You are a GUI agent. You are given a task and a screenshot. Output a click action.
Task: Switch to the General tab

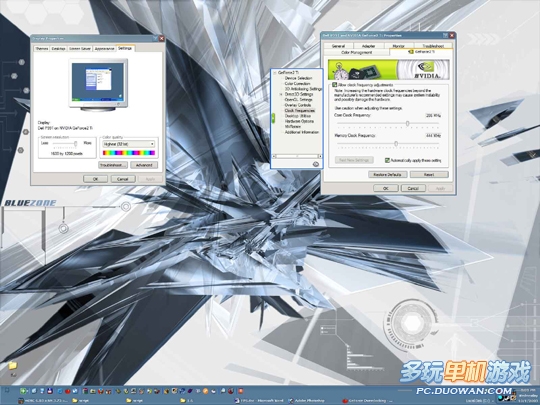click(338, 46)
